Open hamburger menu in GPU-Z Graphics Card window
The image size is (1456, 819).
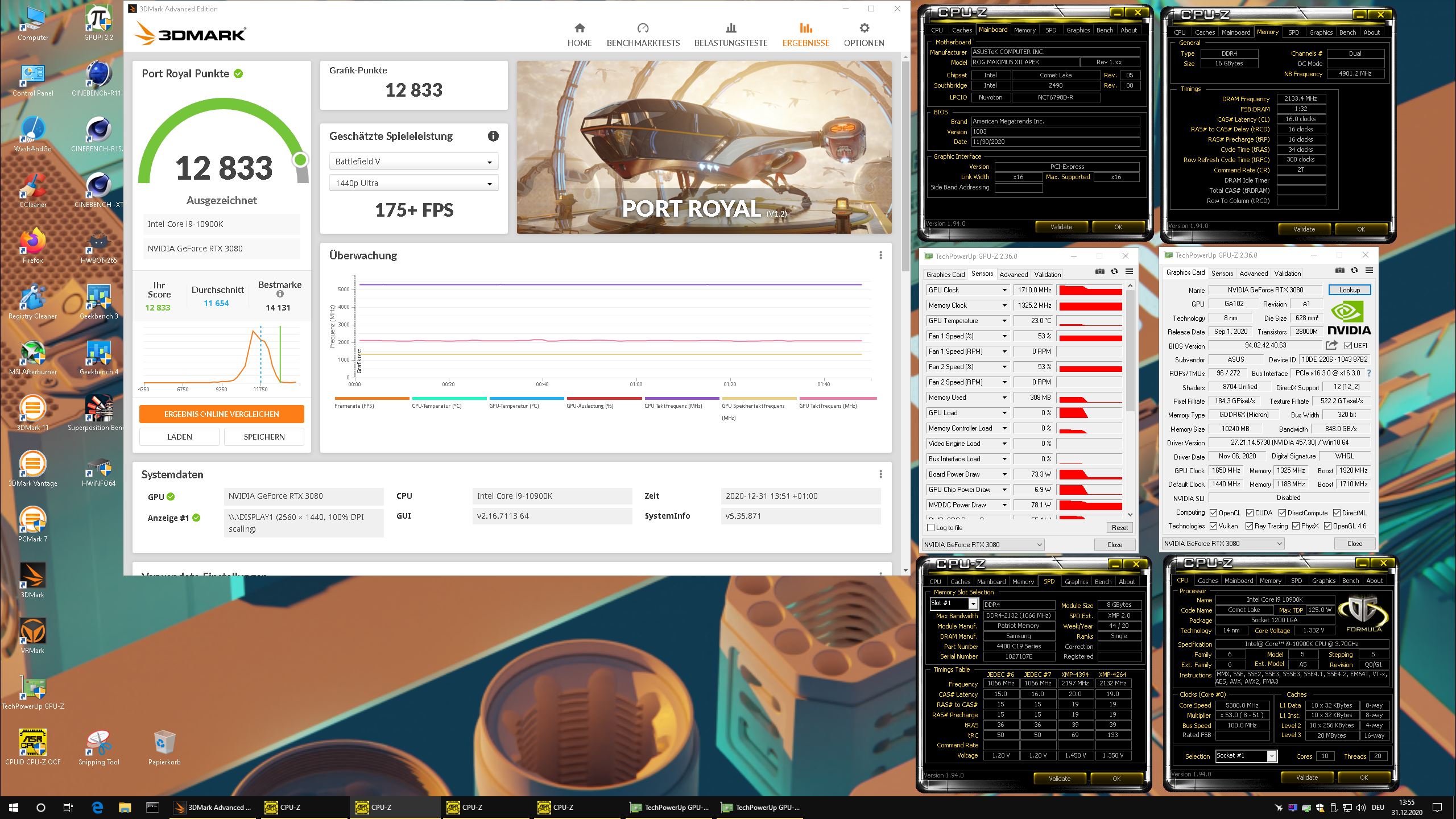tap(1369, 270)
